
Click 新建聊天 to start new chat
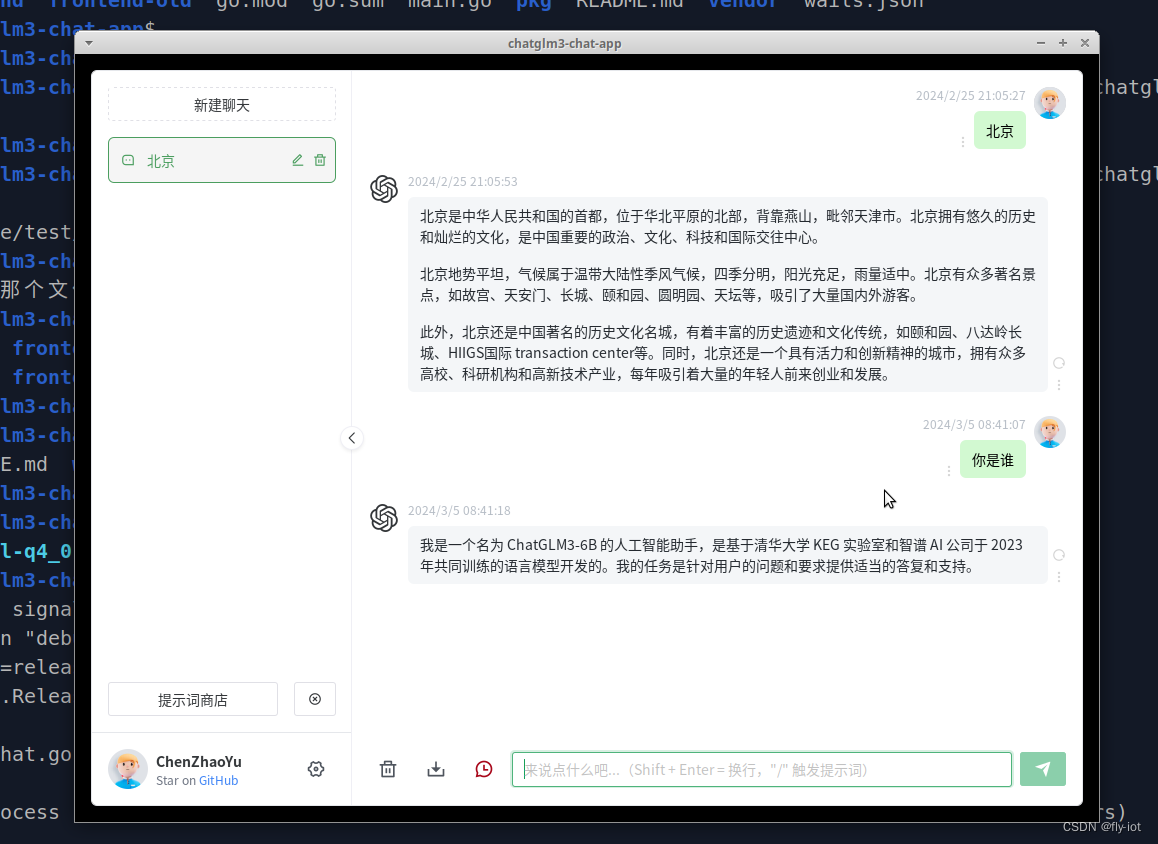(221, 103)
